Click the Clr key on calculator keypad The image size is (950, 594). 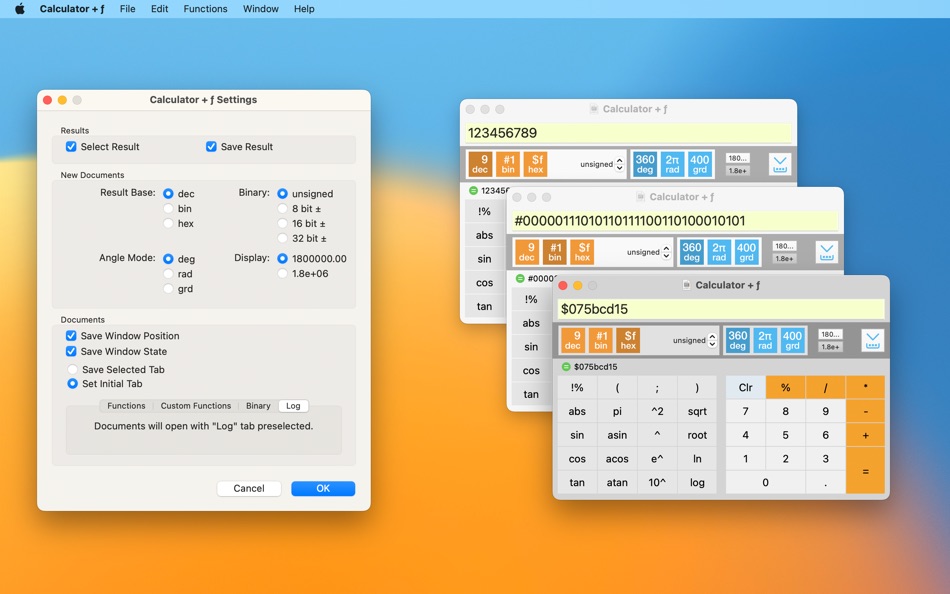[745, 388]
